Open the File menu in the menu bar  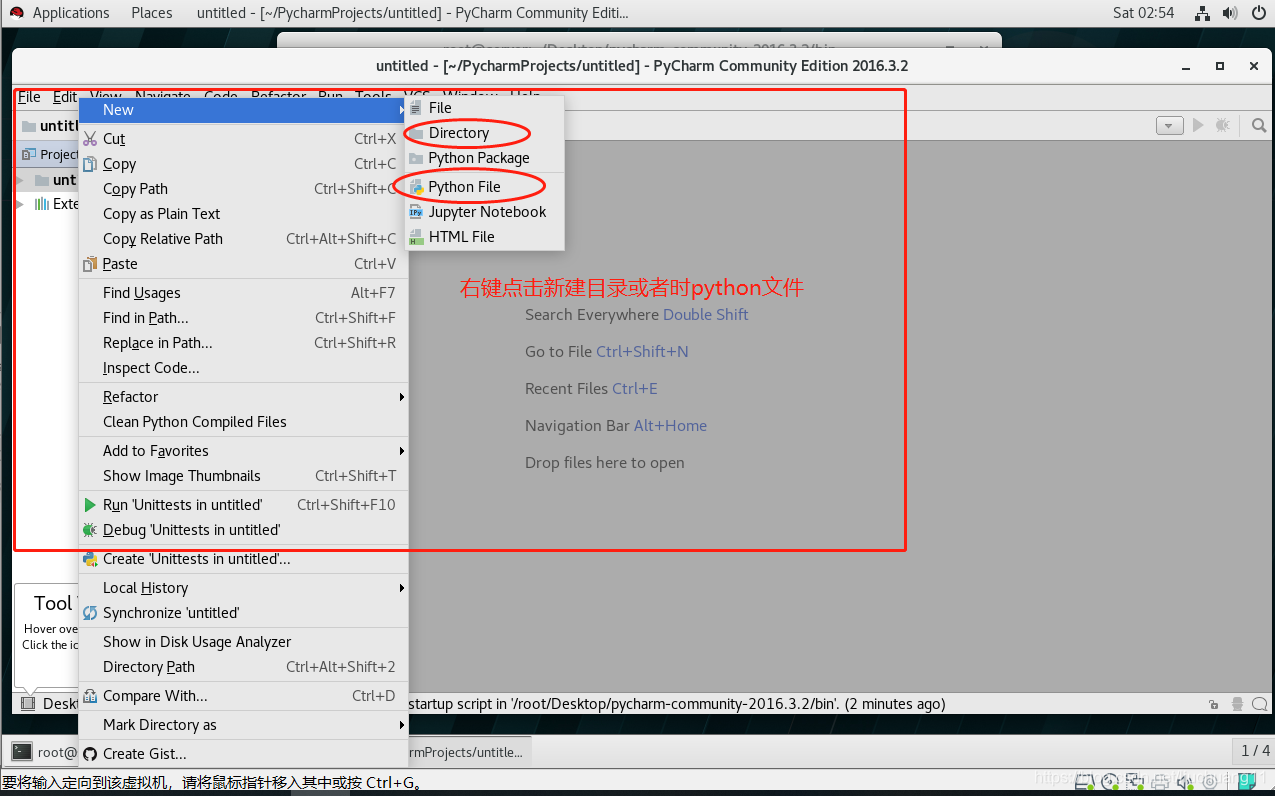coord(29,97)
